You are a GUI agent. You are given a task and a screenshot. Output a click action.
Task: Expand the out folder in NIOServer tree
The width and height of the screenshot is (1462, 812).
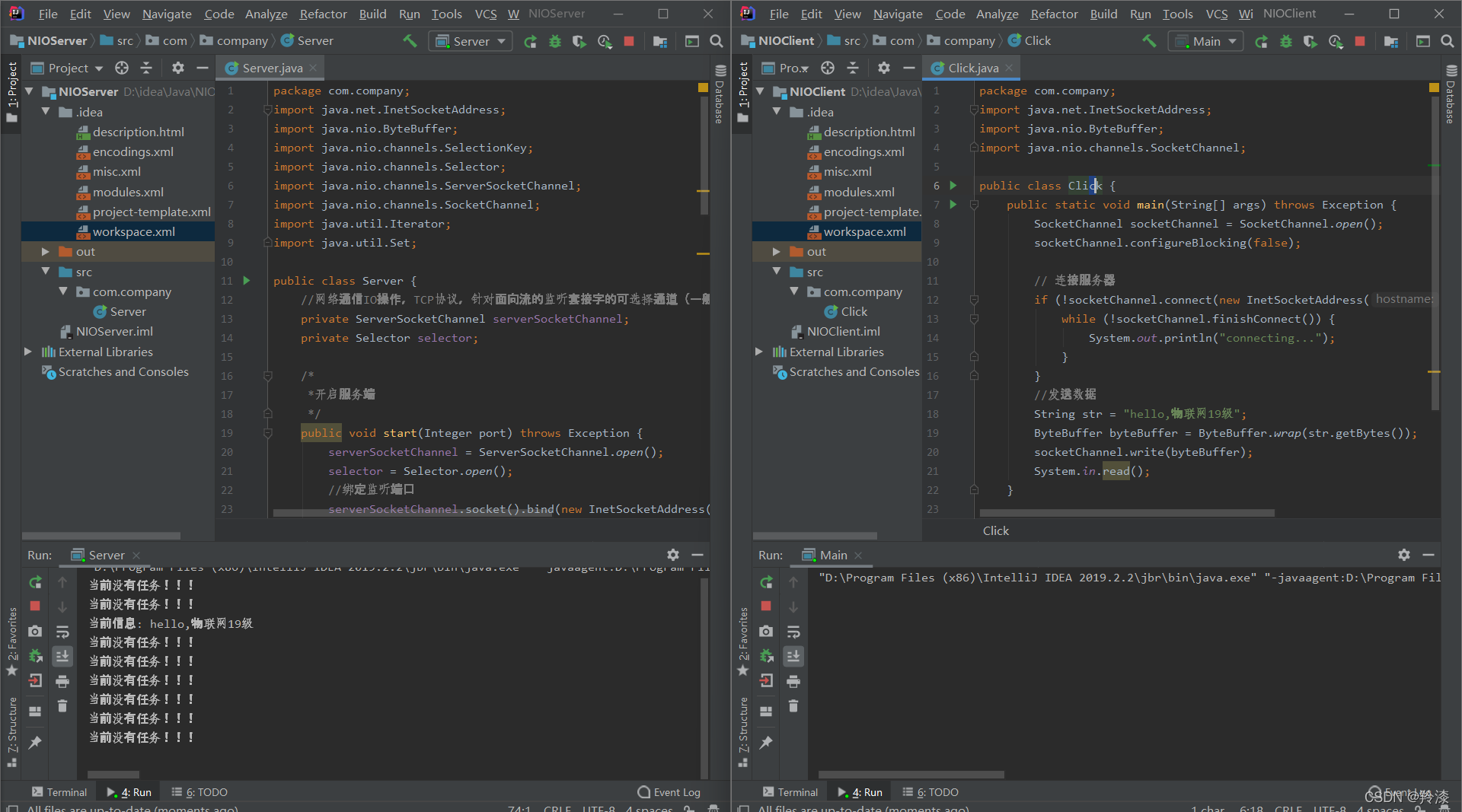46,252
